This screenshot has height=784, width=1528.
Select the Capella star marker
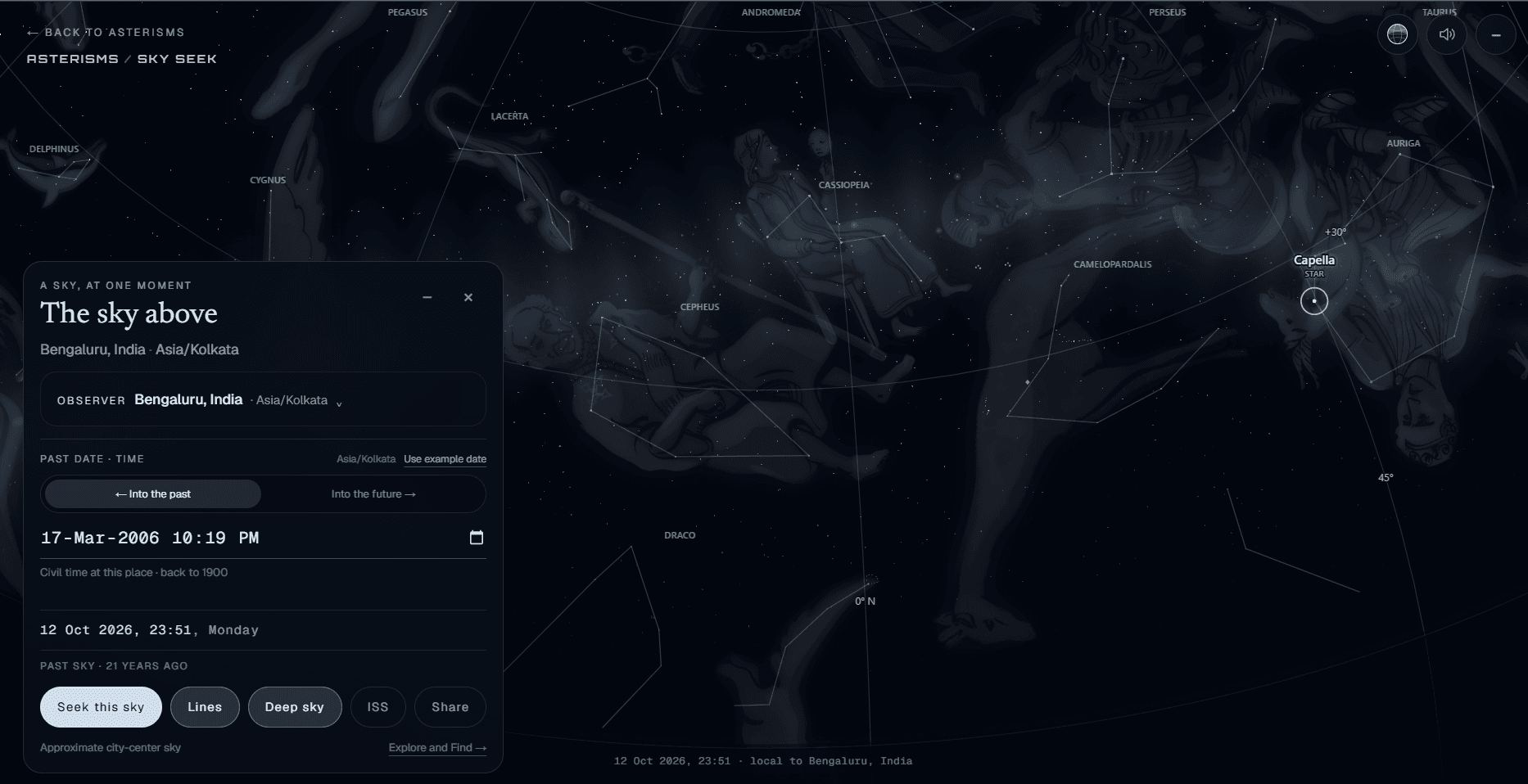point(1314,301)
